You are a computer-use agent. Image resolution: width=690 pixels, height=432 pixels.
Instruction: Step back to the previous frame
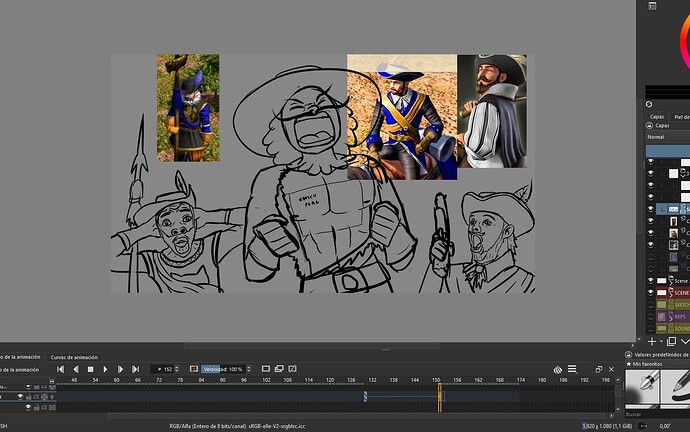click(x=75, y=370)
